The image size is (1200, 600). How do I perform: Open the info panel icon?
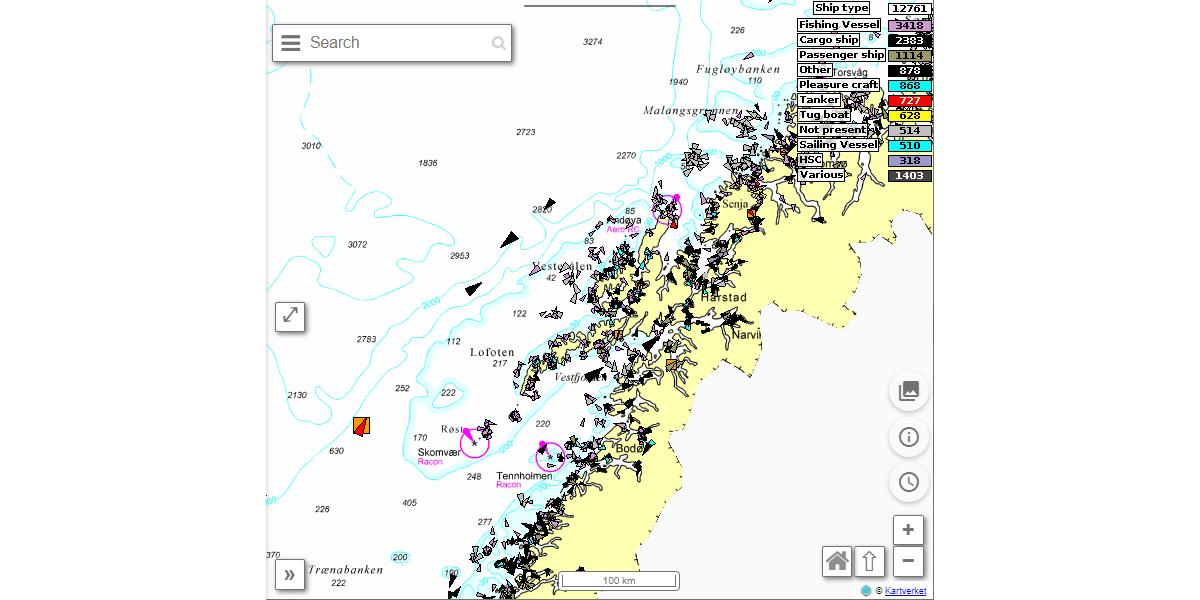[908, 437]
